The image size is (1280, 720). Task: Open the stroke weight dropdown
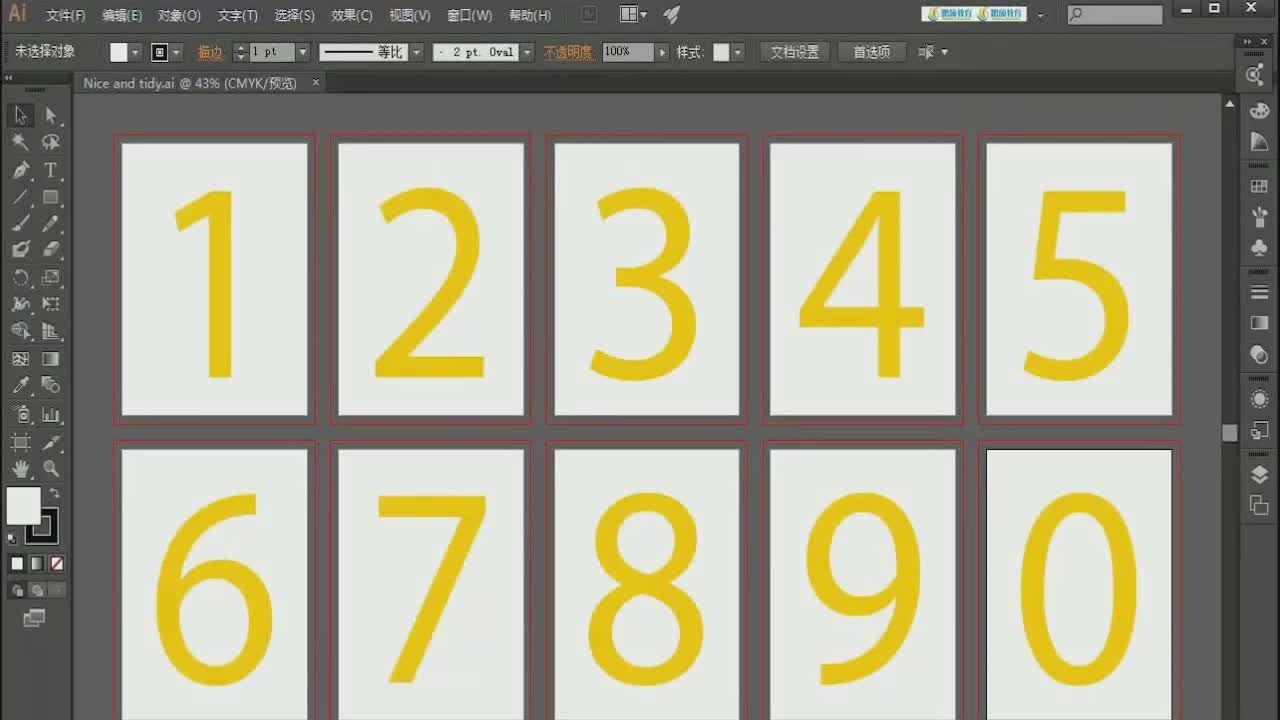(301, 52)
